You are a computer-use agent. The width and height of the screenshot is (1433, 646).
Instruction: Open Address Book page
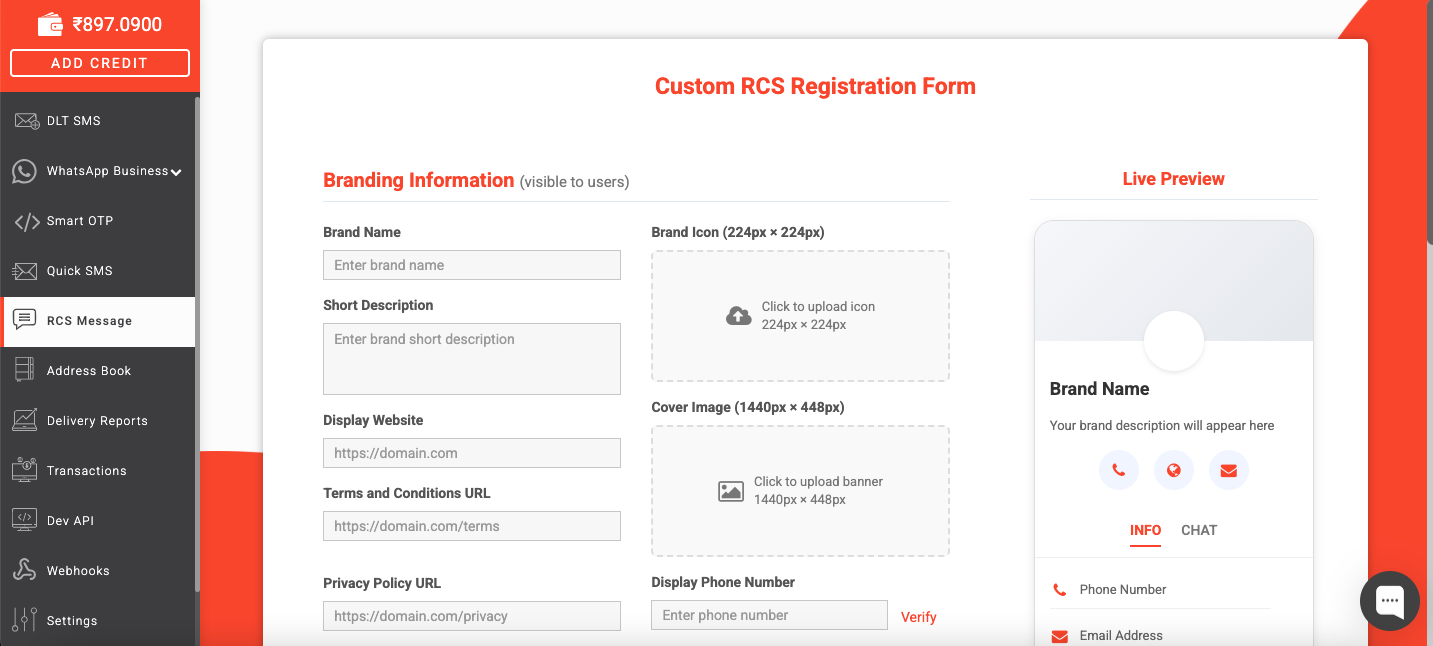[x=98, y=371]
